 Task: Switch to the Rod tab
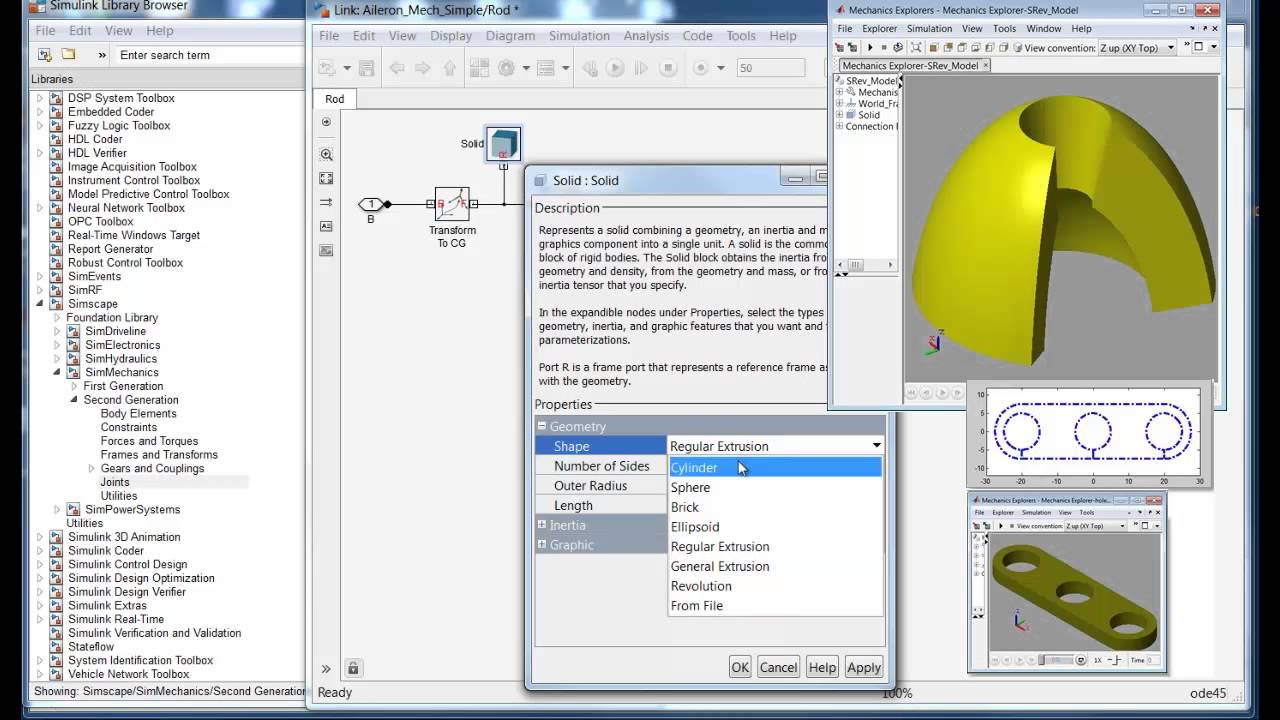click(335, 99)
